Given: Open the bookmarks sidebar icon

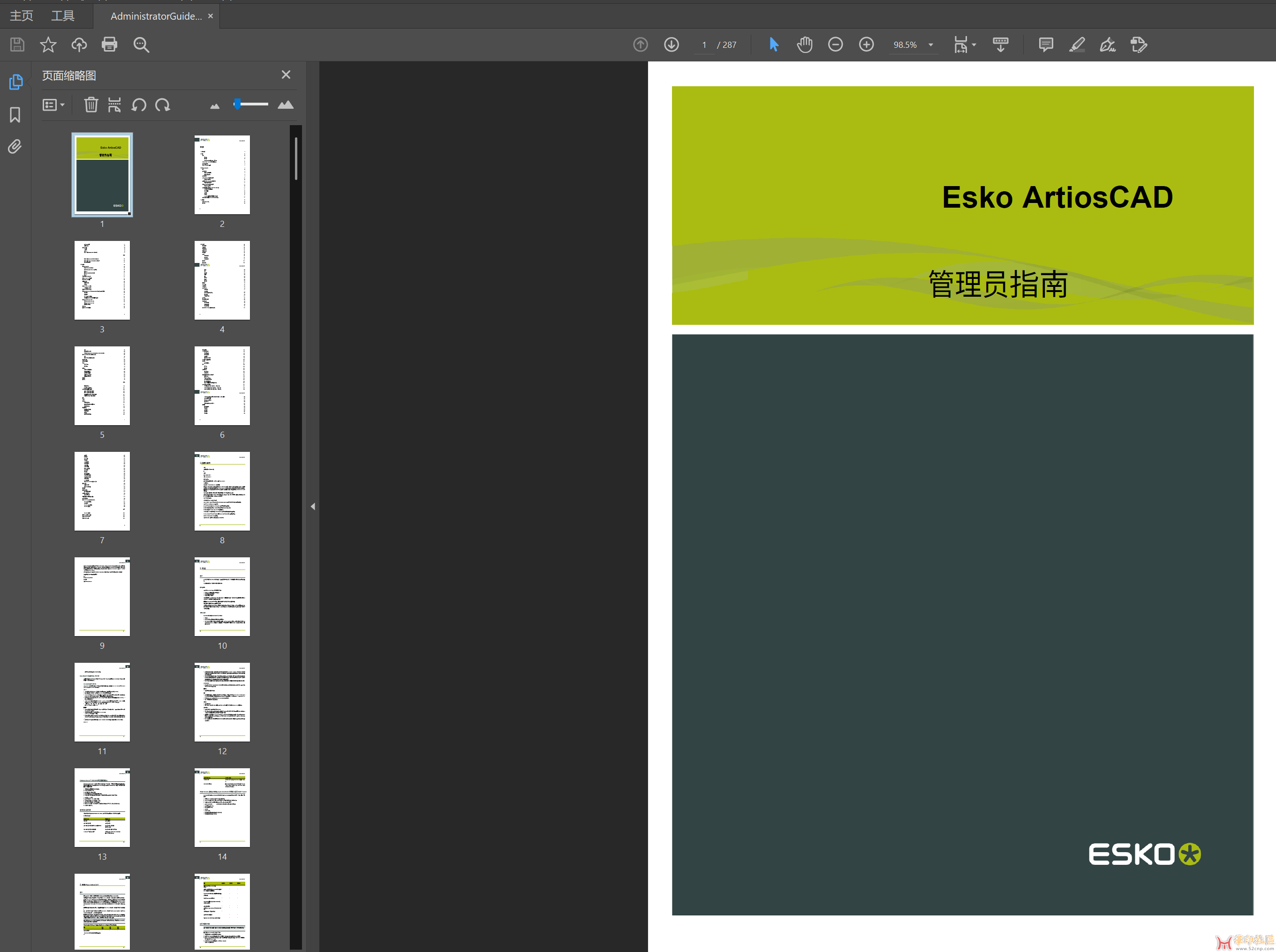Looking at the screenshot, I should tap(15, 115).
